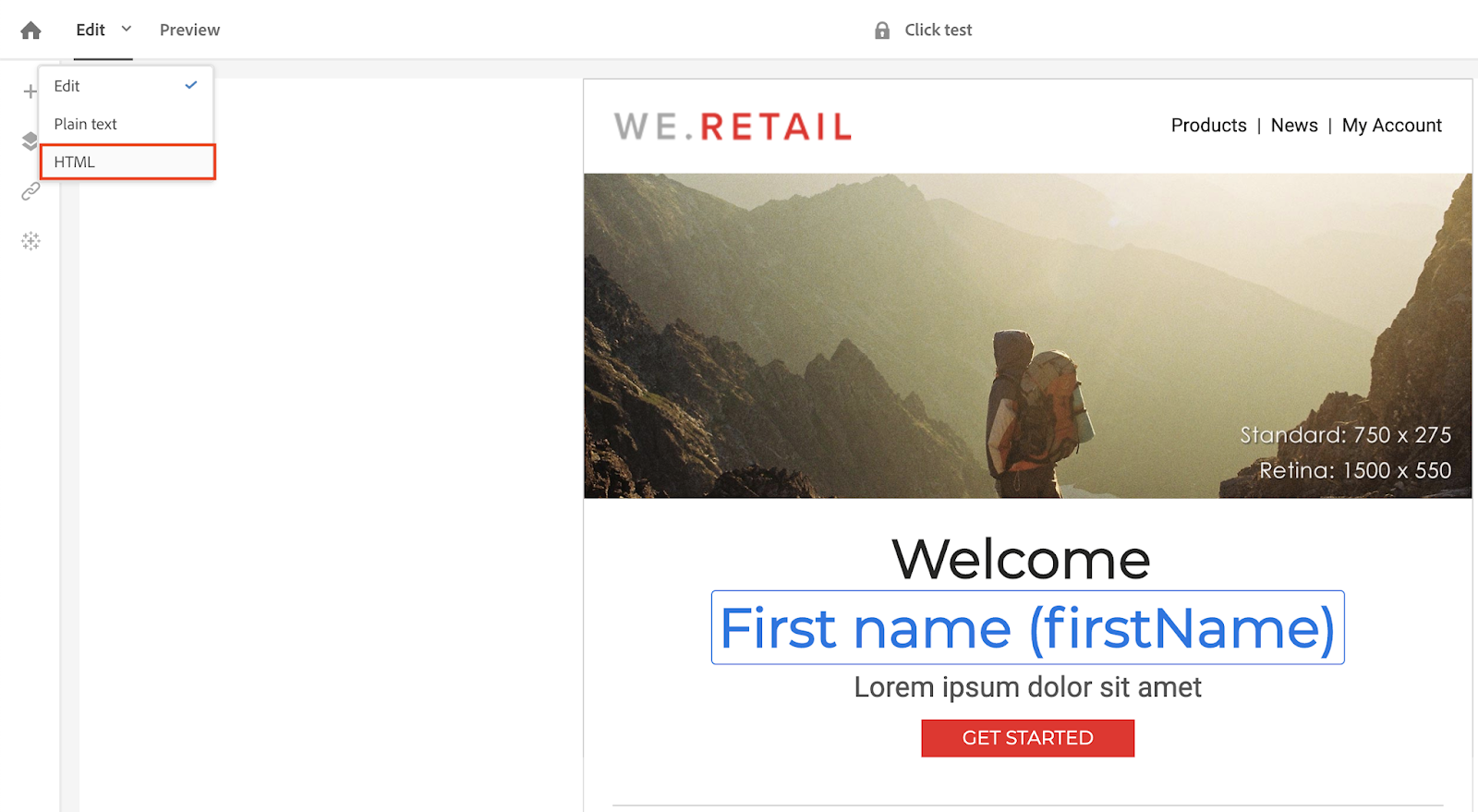The image size is (1478, 812).
Task: Open the News link in the email header
Action: tap(1294, 126)
